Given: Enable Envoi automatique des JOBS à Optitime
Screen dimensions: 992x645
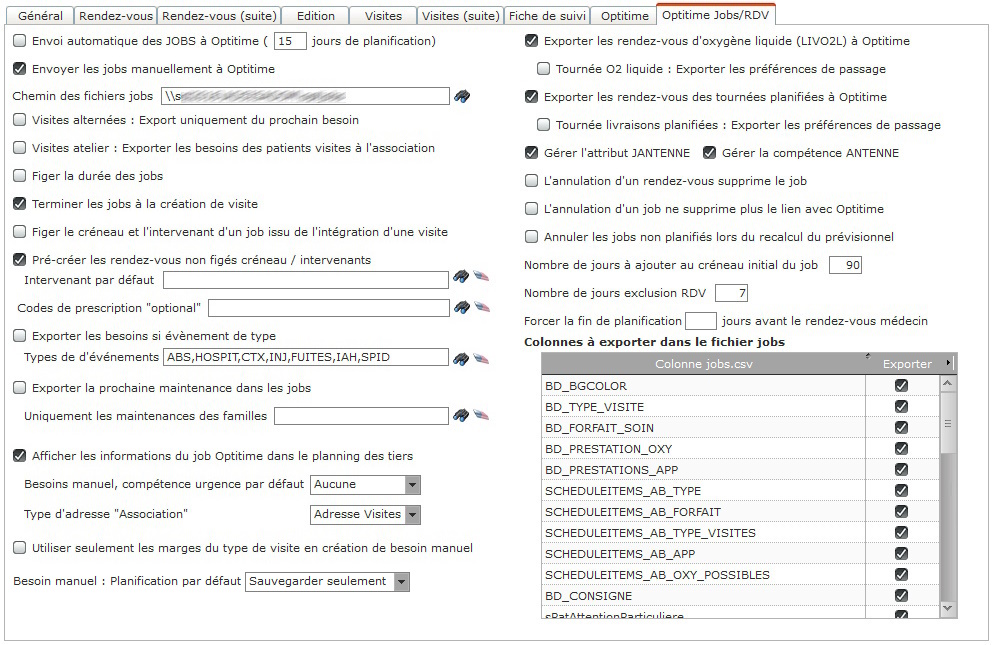Looking at the screenshot, I should pyautogui.click(x=20, y=41).
